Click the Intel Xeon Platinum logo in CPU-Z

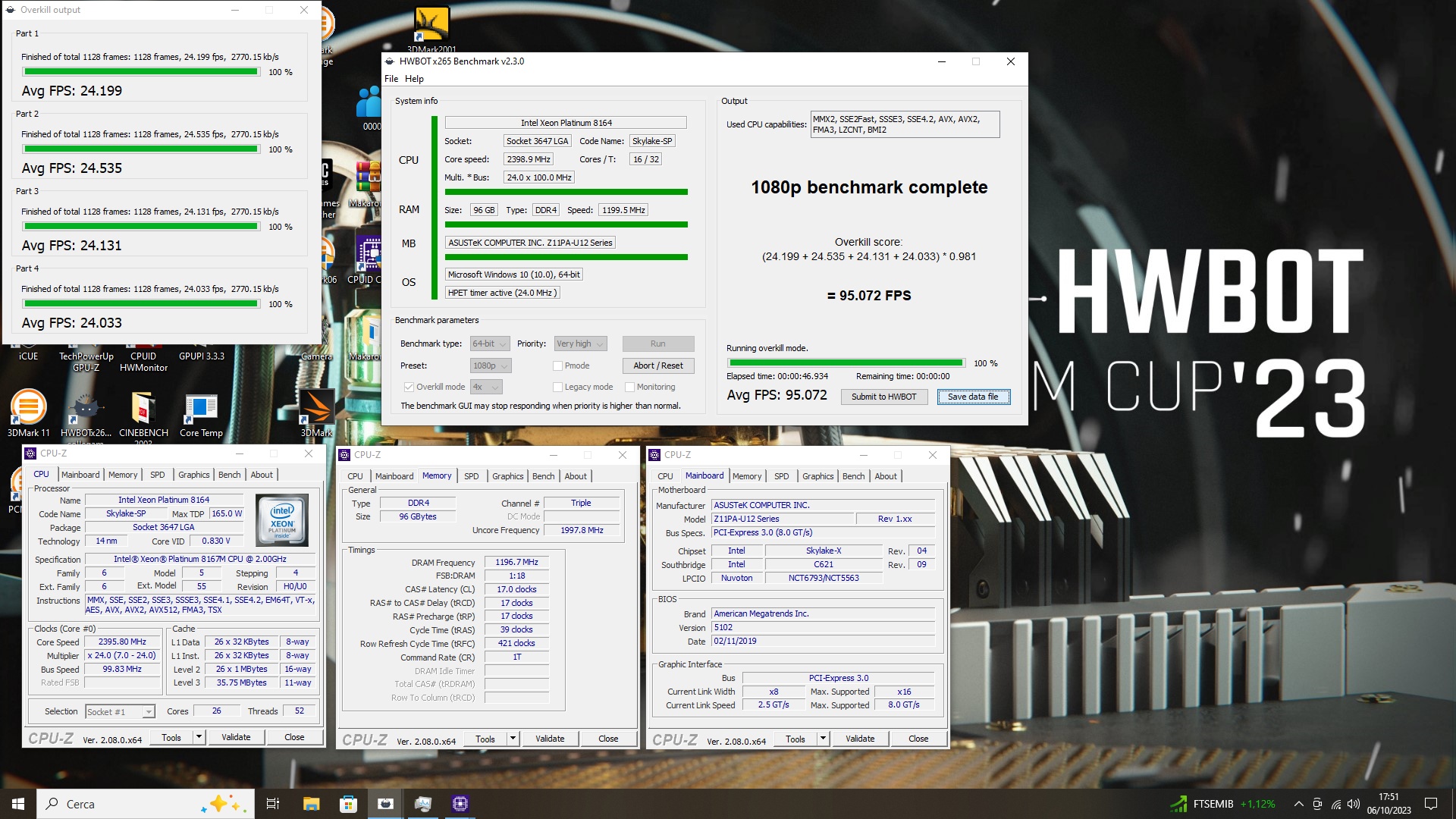(282, 520)
